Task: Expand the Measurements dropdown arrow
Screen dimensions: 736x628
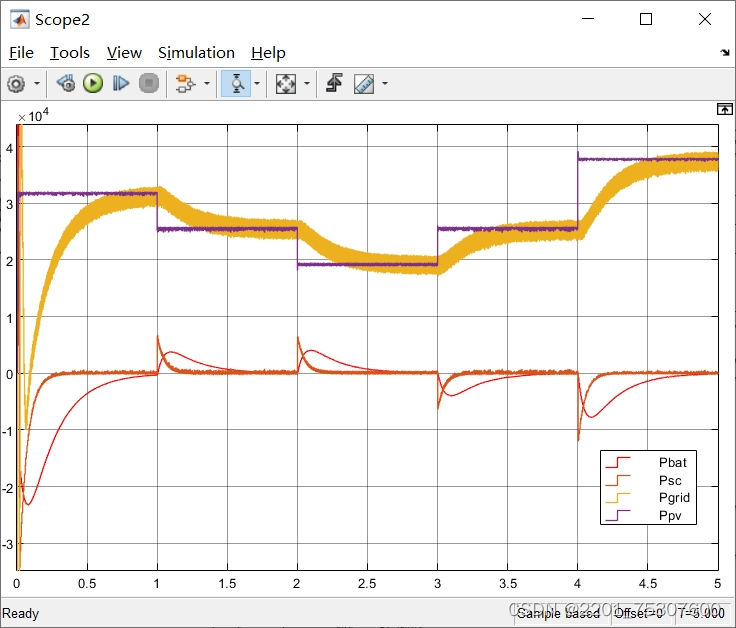Action: pos(385,84)
